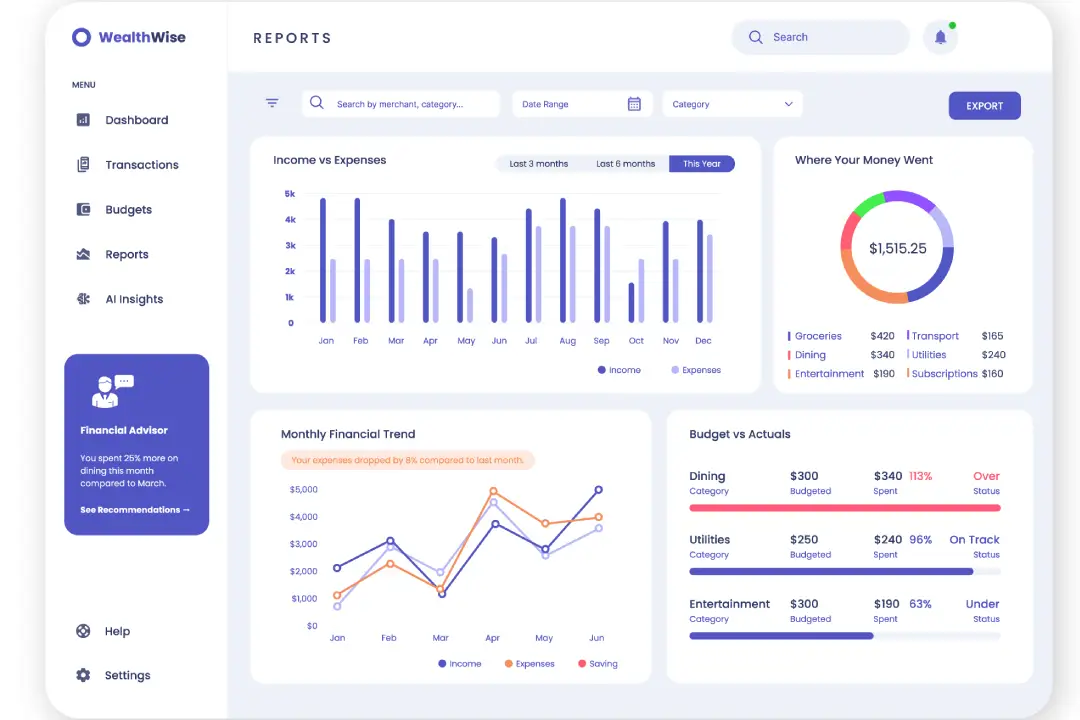Select the Budgets wallet icon
The image size is (1080, 720).
(x=83, y=210)
